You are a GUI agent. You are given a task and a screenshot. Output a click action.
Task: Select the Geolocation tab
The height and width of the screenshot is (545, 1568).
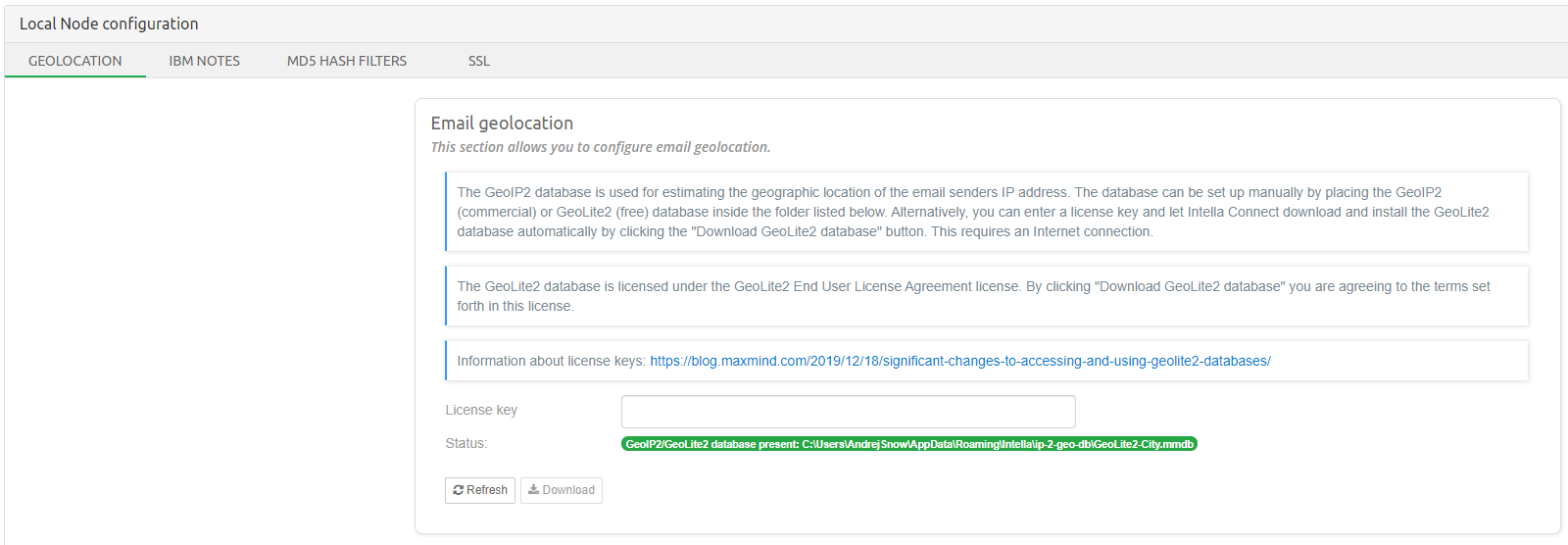click(x=75, y=61)
